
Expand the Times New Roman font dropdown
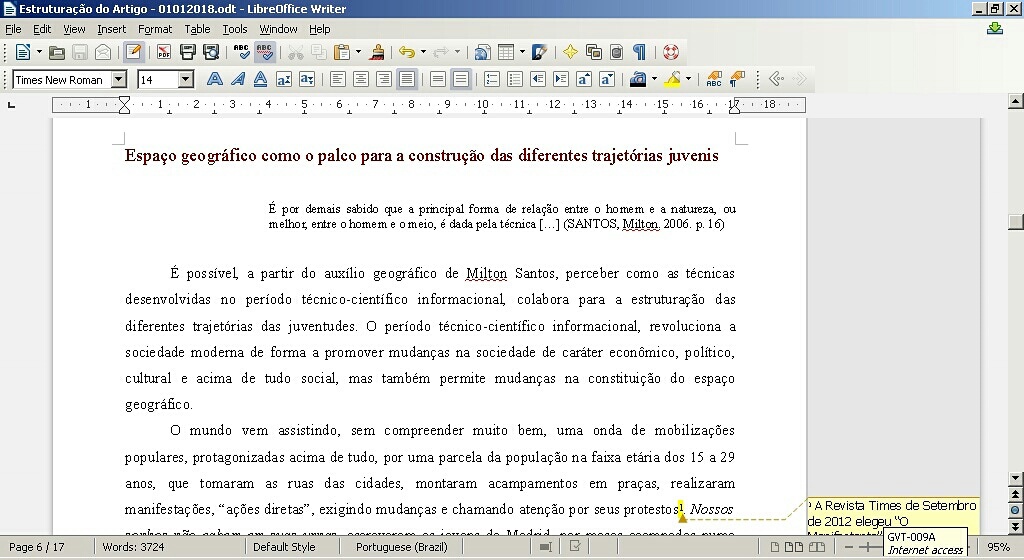[x=119, y=79]
